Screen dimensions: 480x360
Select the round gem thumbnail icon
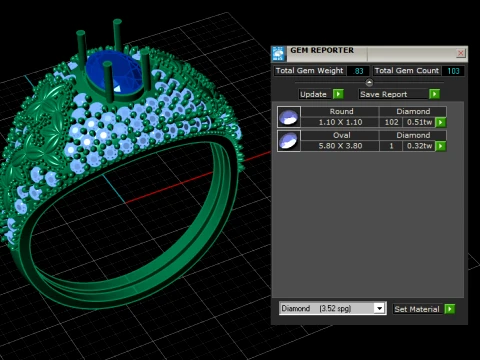289,117
